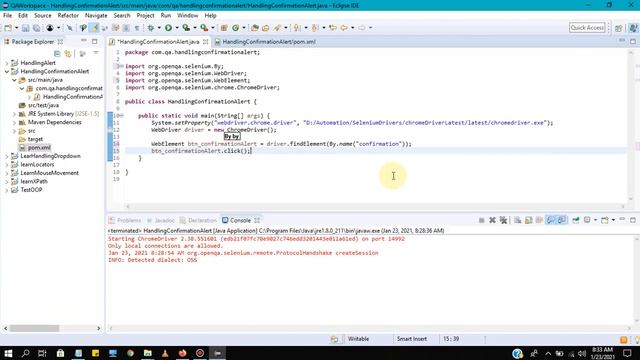Toggle Block Selection Mode in toolbar
Viewport: 640px width, 360px height.
[126, 28]
